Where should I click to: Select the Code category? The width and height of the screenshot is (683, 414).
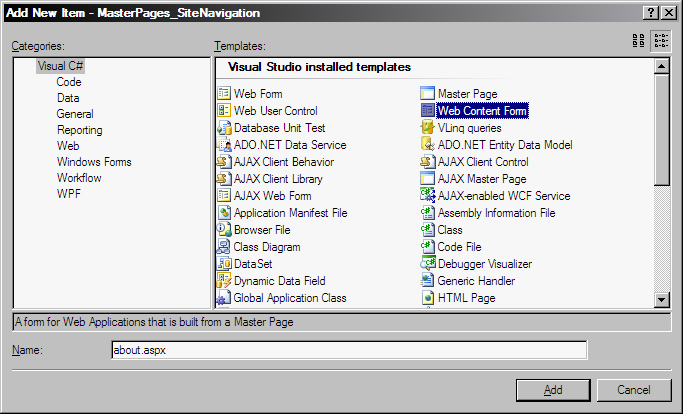click(x=69, y=82)
